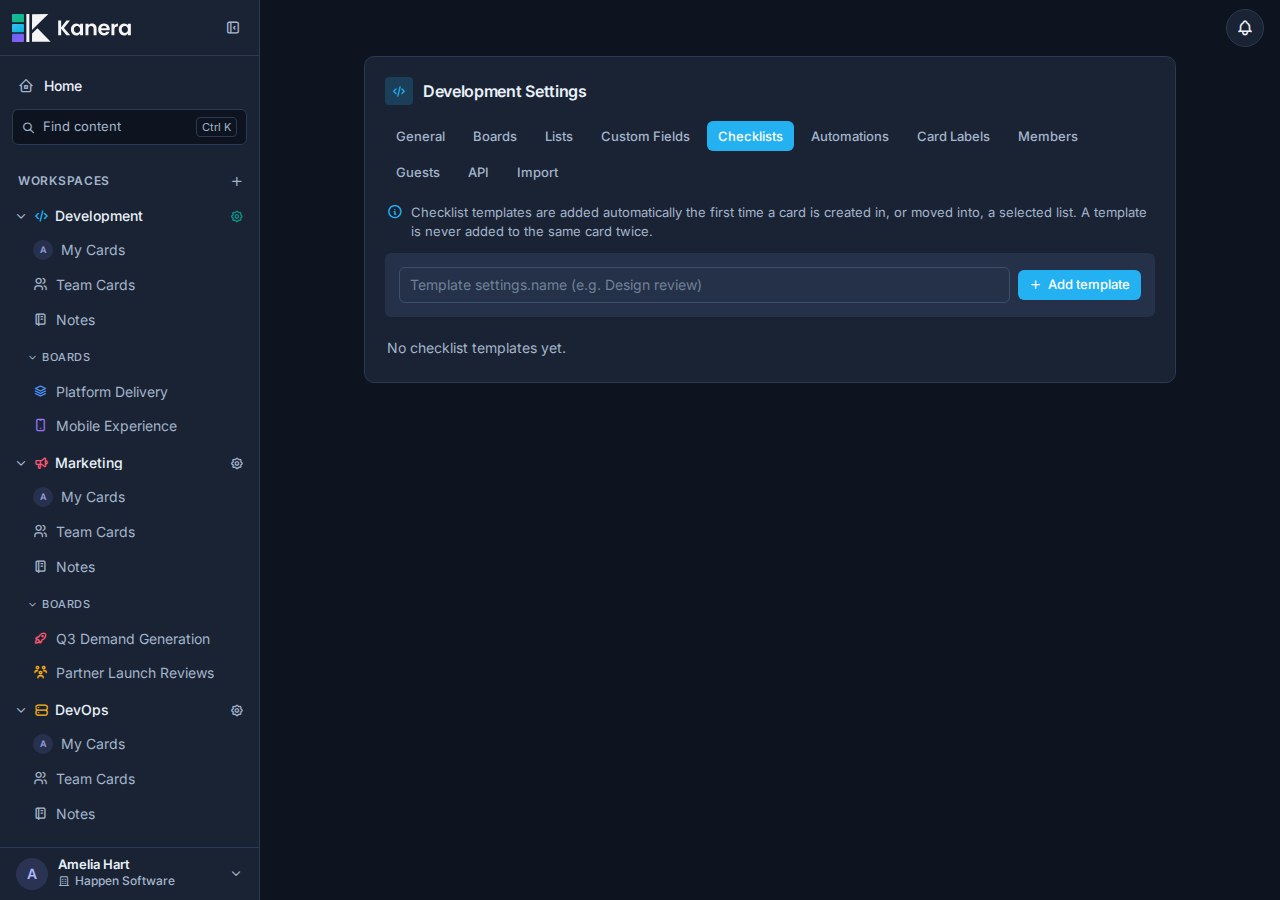The height and width of the screenshot is (900, 1280).
Task: Open the Amelia Hart account menu chevron
Action: pos(236,873)
